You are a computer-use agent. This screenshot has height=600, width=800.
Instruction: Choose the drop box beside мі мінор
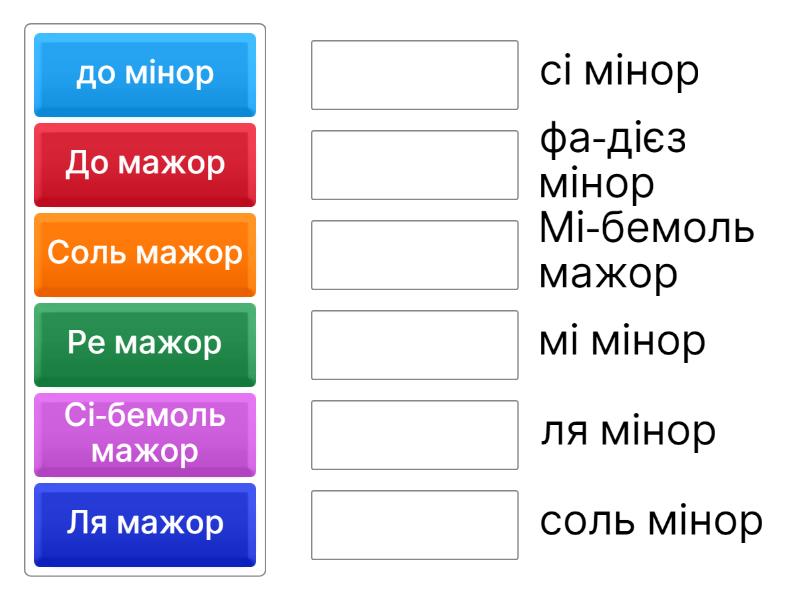click(414, 344)
